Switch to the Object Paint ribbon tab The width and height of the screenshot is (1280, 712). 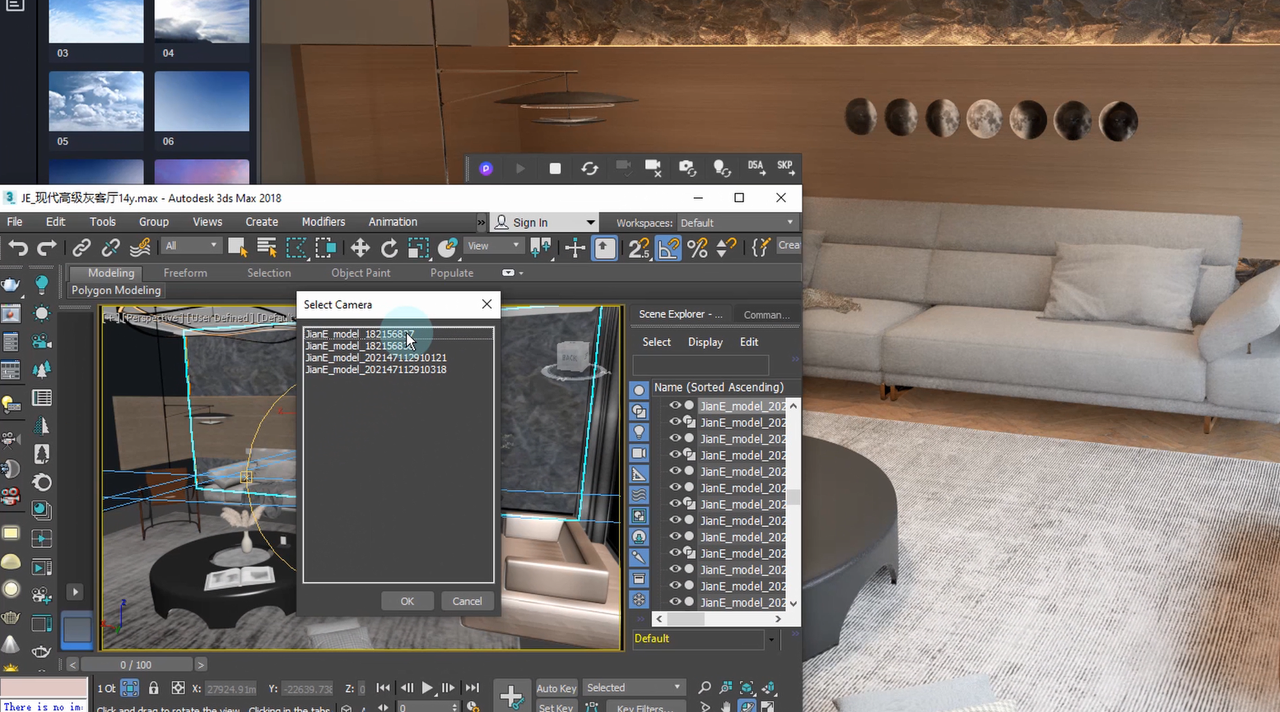point(361,273)
